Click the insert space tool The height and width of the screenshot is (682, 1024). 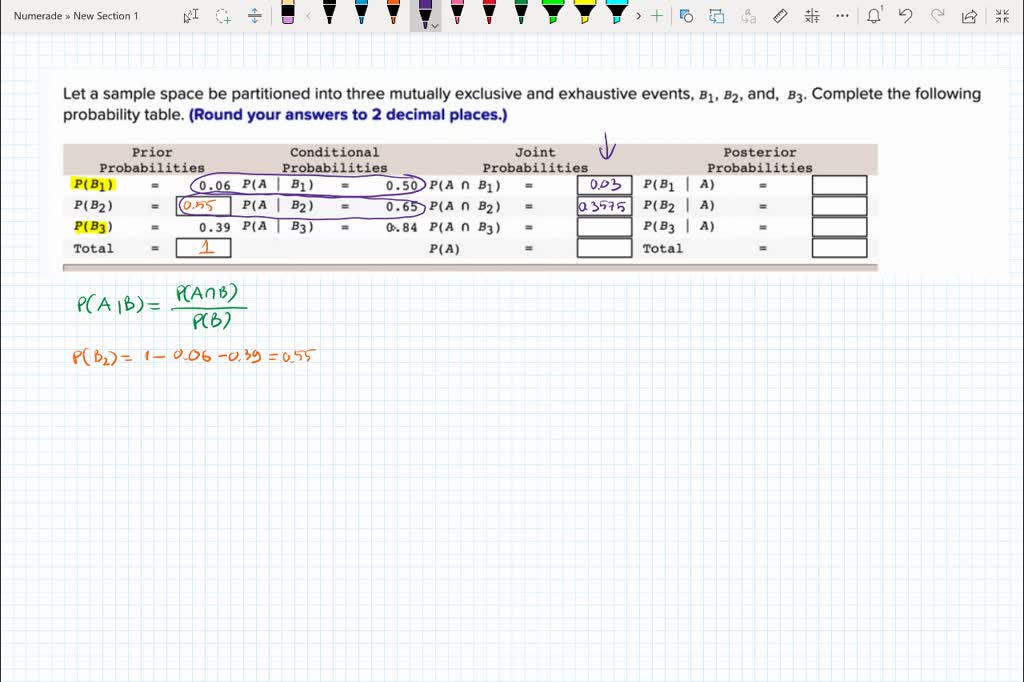click(x=254, y=15)
